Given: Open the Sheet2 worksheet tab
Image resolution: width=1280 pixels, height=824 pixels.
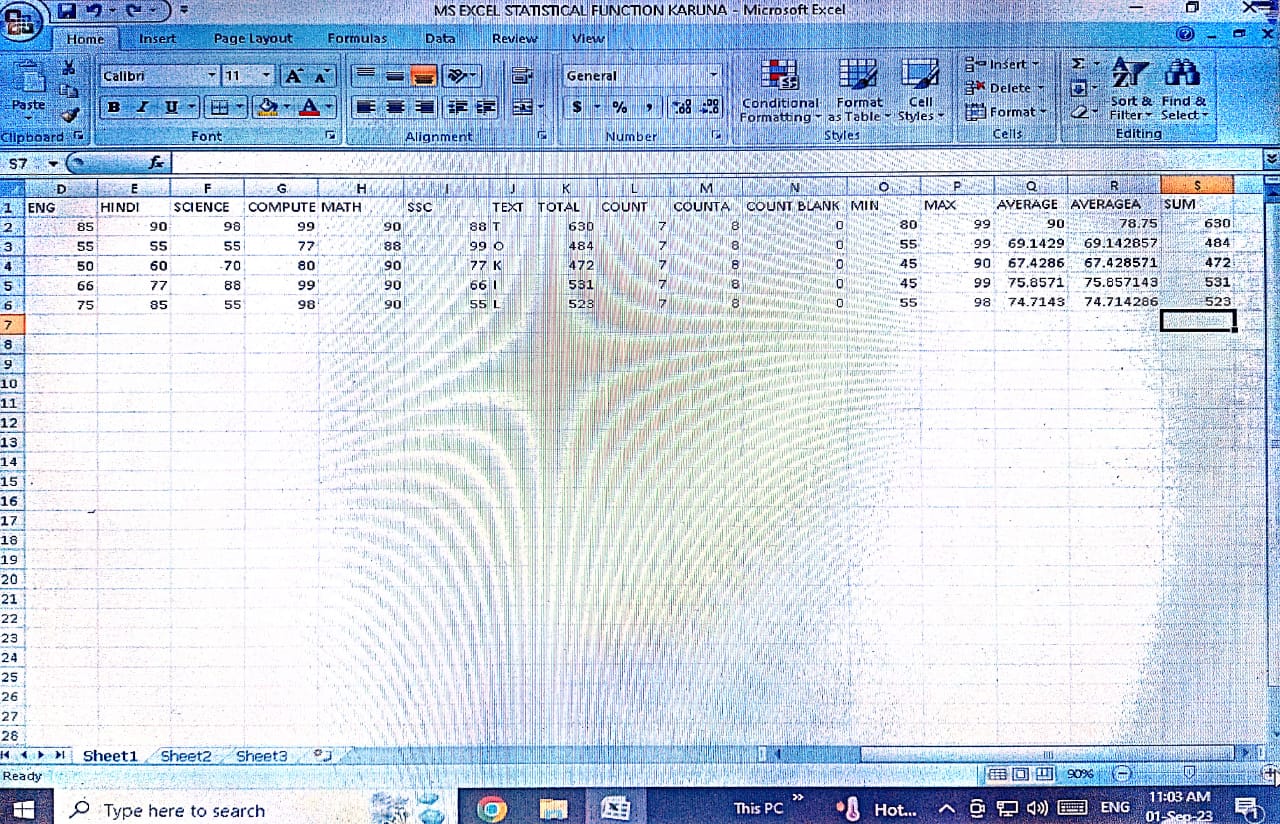Looking at the screenshot, I should point(186,756).
